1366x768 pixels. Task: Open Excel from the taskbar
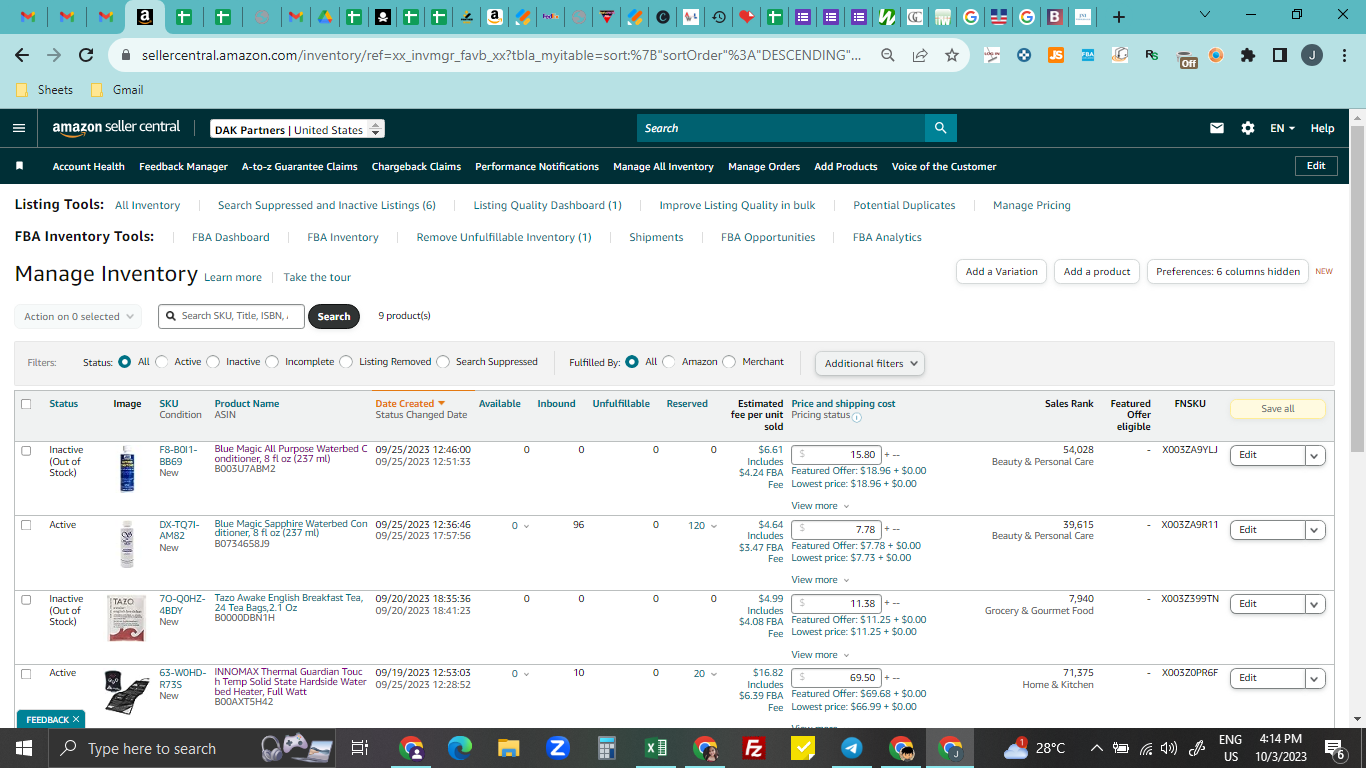pos(656,748)
